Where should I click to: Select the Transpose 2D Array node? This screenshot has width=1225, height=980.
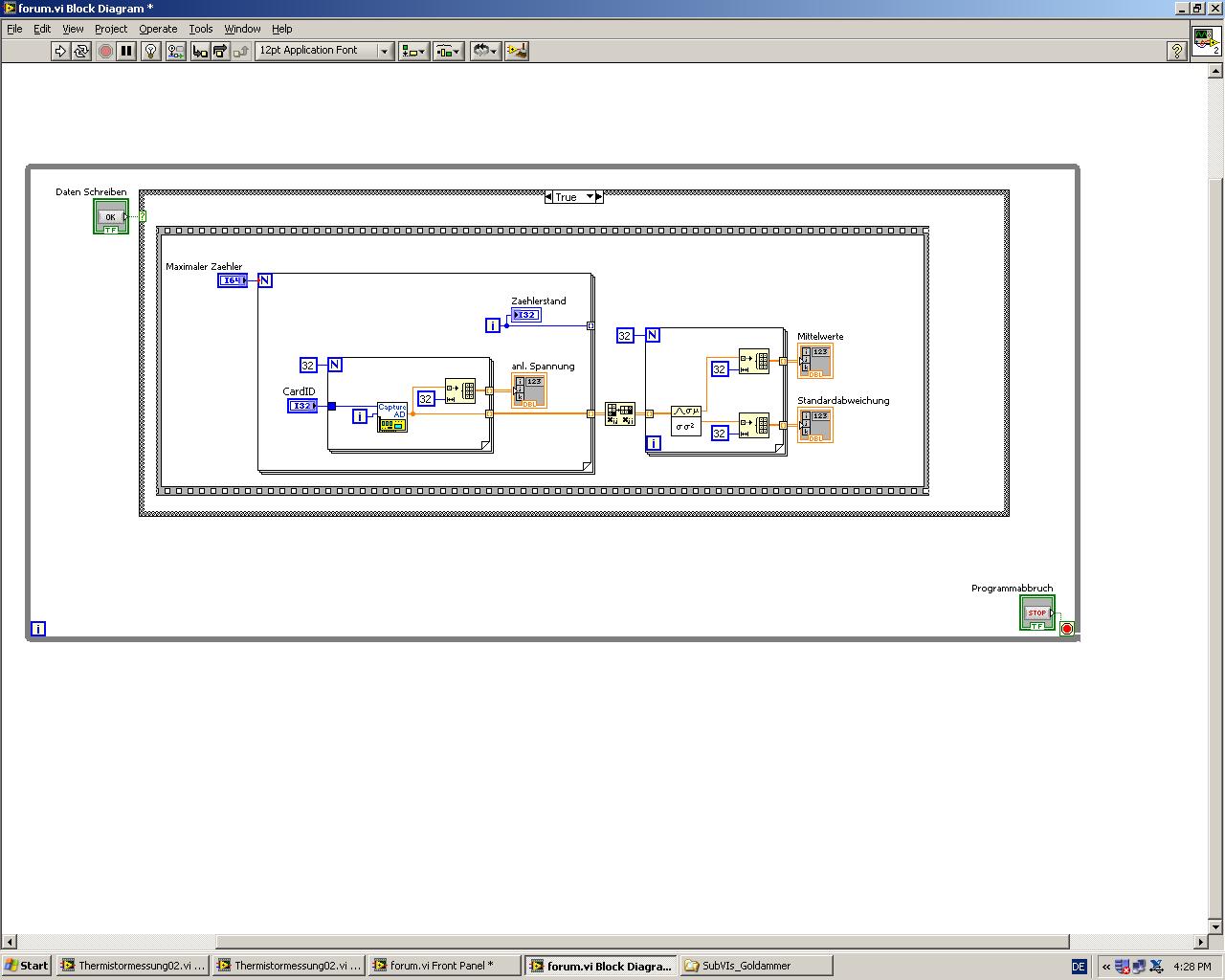point(620,414)
